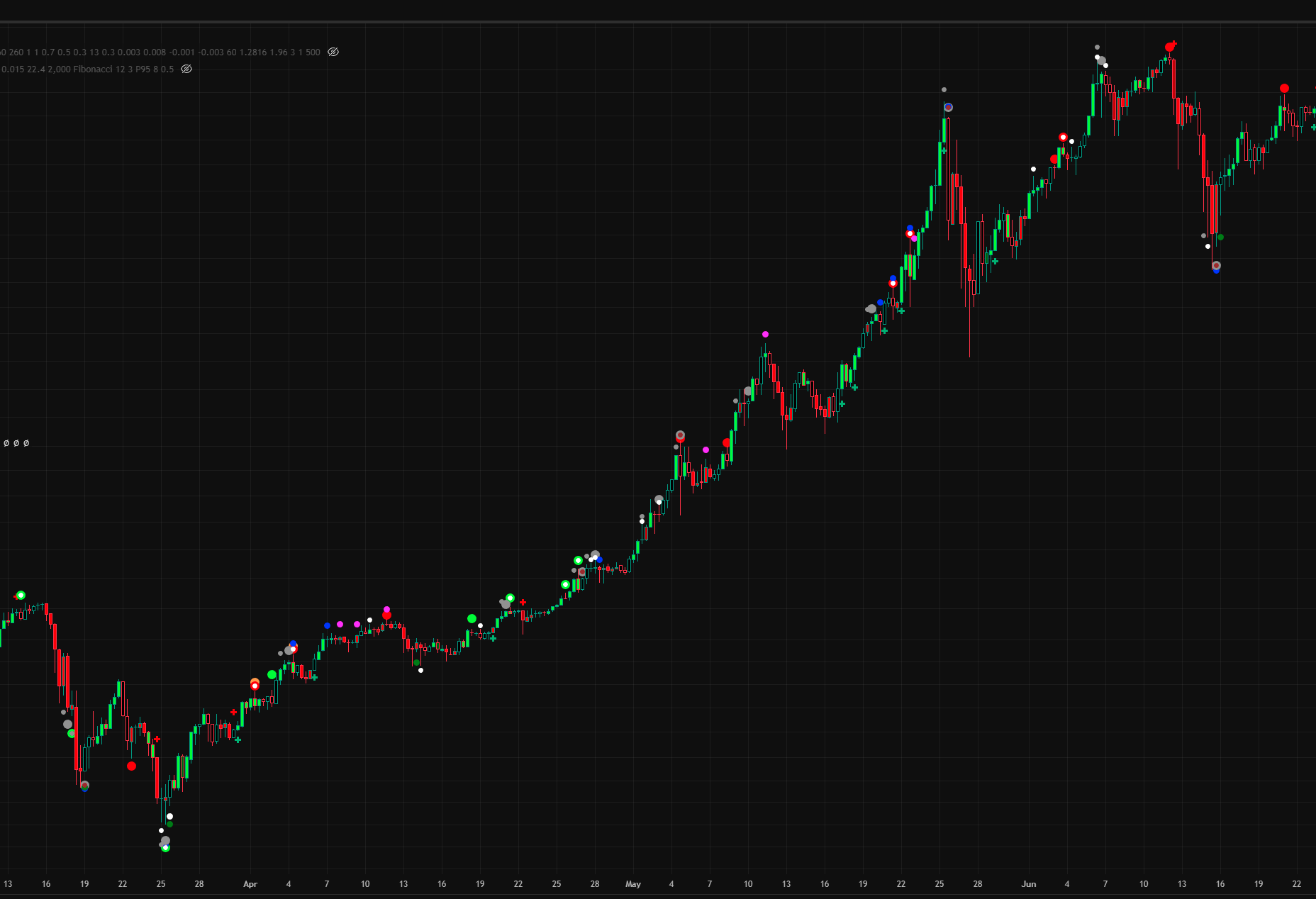Click the large red dot near Jun 21

[1284, 89]
